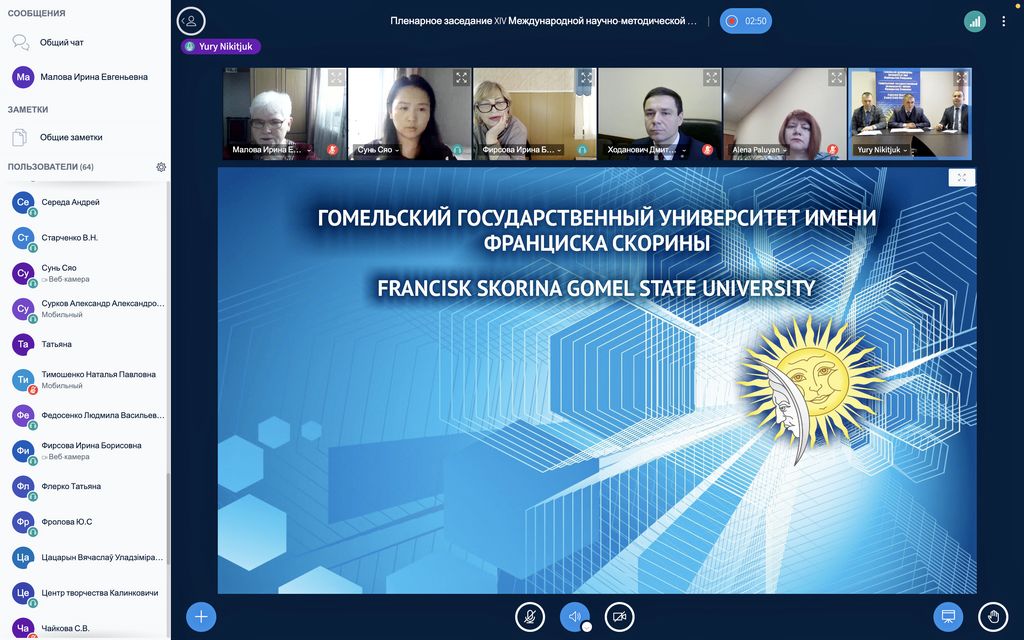This screenshot has width=1024, height=640.
Task: Make the presentation fullscreen
Action: [961, 178]
